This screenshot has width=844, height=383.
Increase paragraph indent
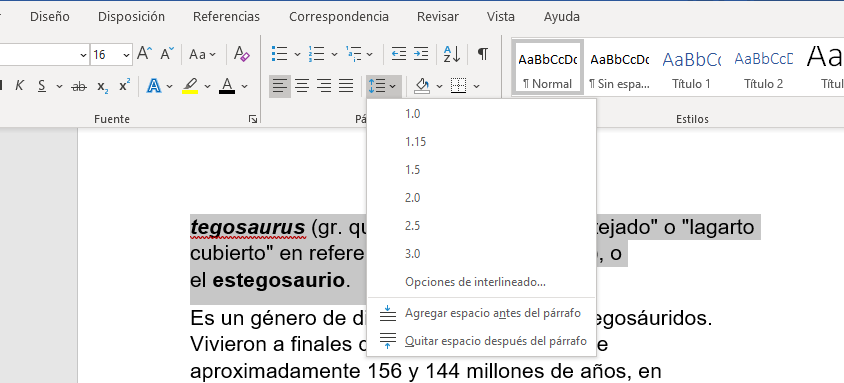click(x=421, y=54)
